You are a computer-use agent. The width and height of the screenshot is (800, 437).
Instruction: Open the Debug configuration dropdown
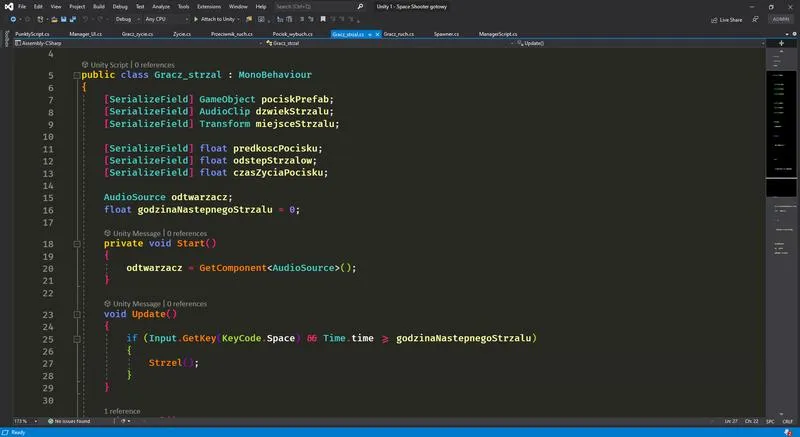(x=127, y=19)
